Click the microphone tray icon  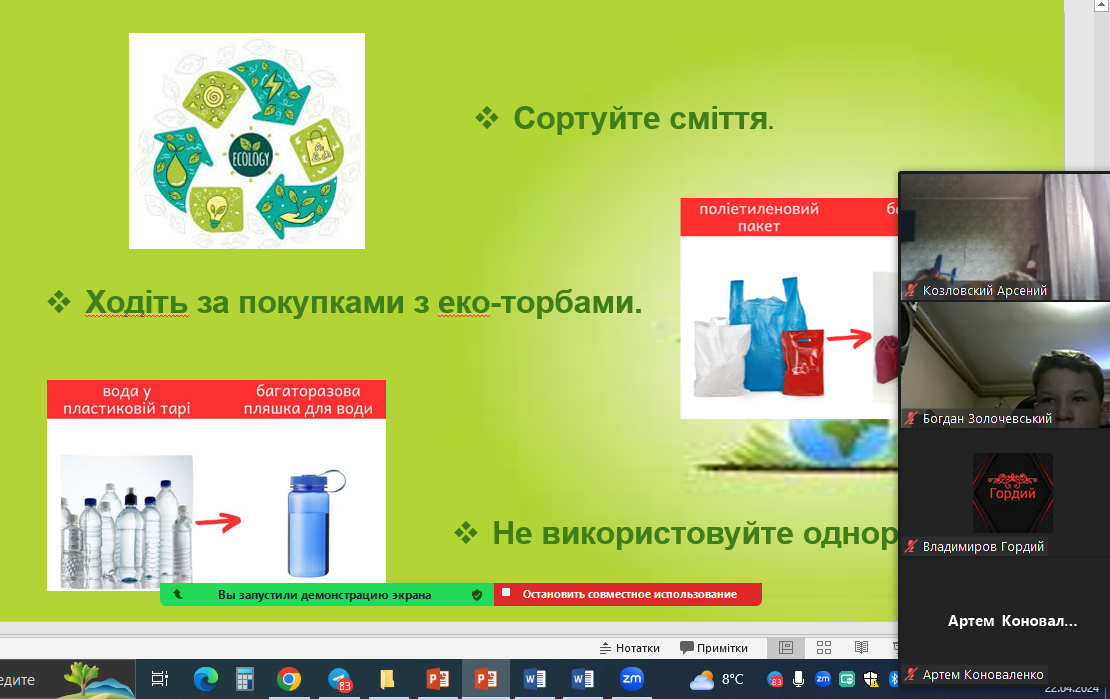tap(799, 679)
